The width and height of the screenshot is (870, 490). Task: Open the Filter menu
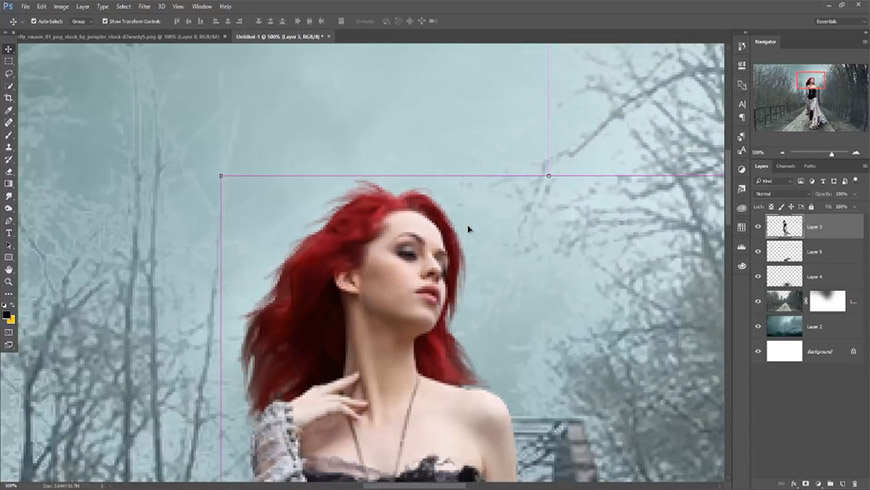point(144,7)
